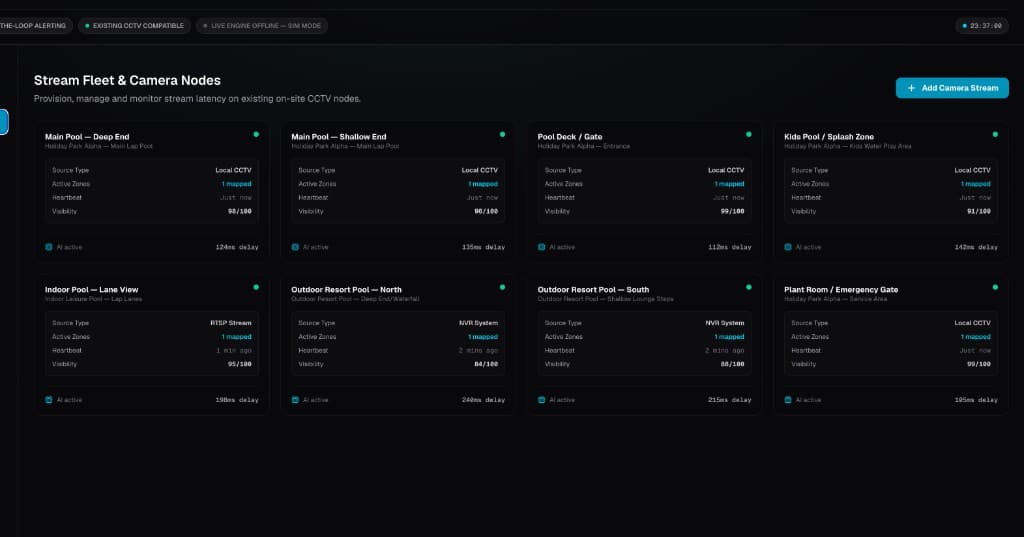Click the 240ms delay value

(483, 400)
